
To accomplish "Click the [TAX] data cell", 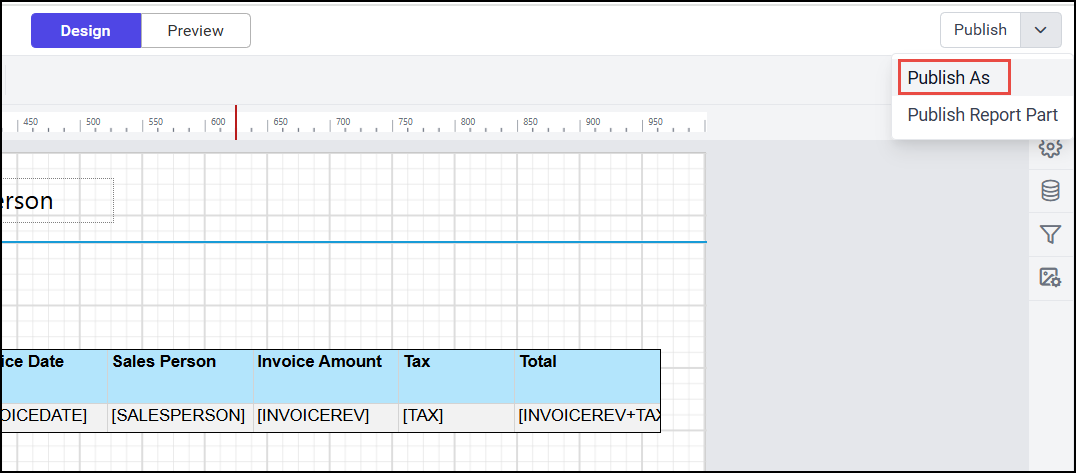I will tap(456, 416).
